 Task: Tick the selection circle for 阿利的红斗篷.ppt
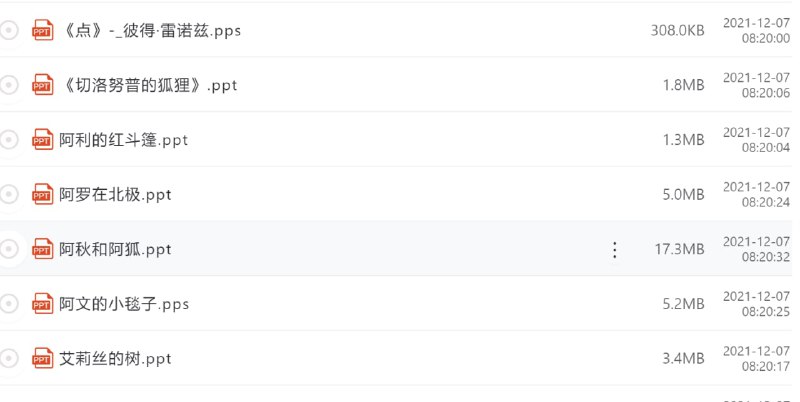click(x=9, y=140)
